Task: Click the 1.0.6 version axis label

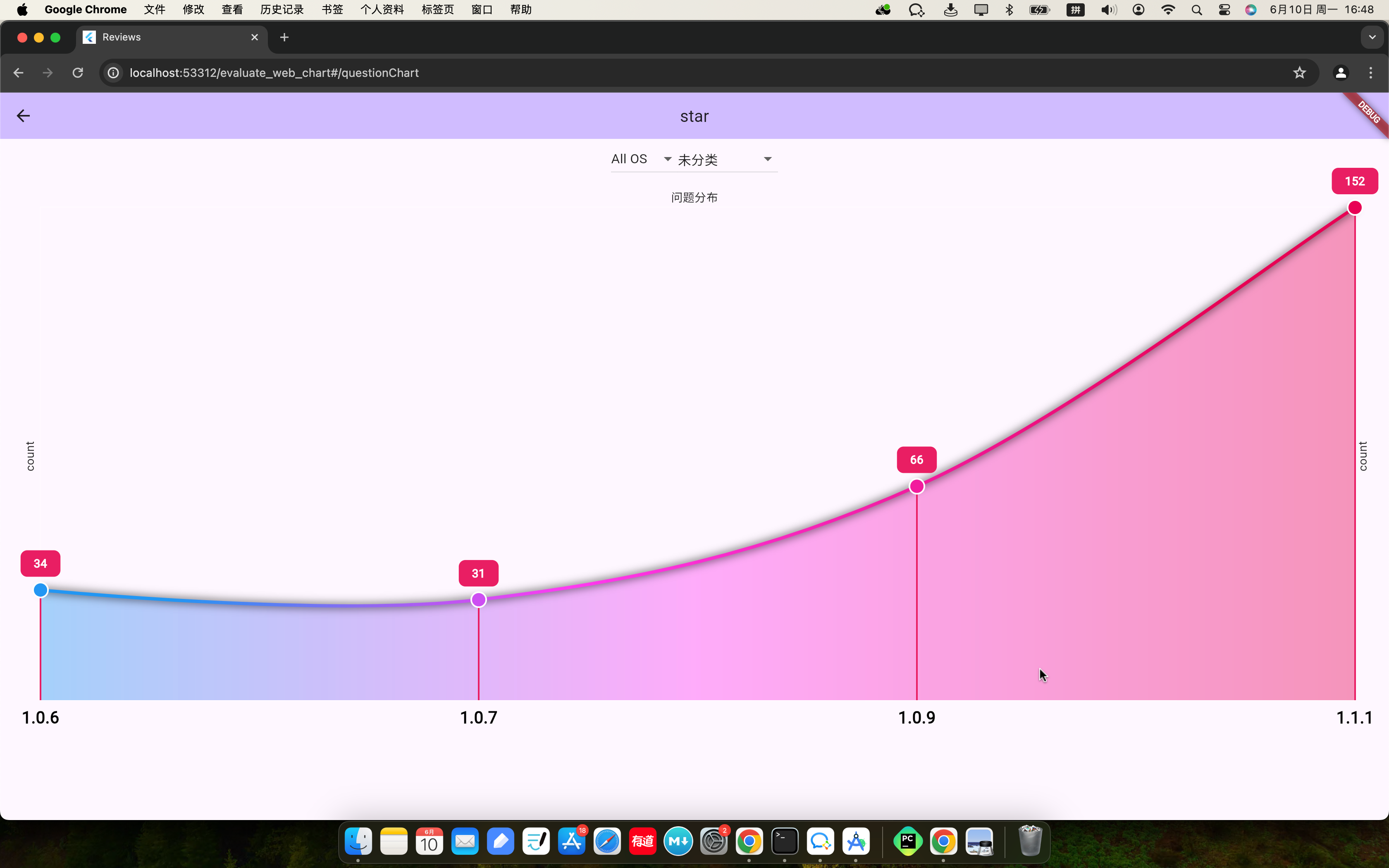Action: pyautogui.click(x=40, y=718)
